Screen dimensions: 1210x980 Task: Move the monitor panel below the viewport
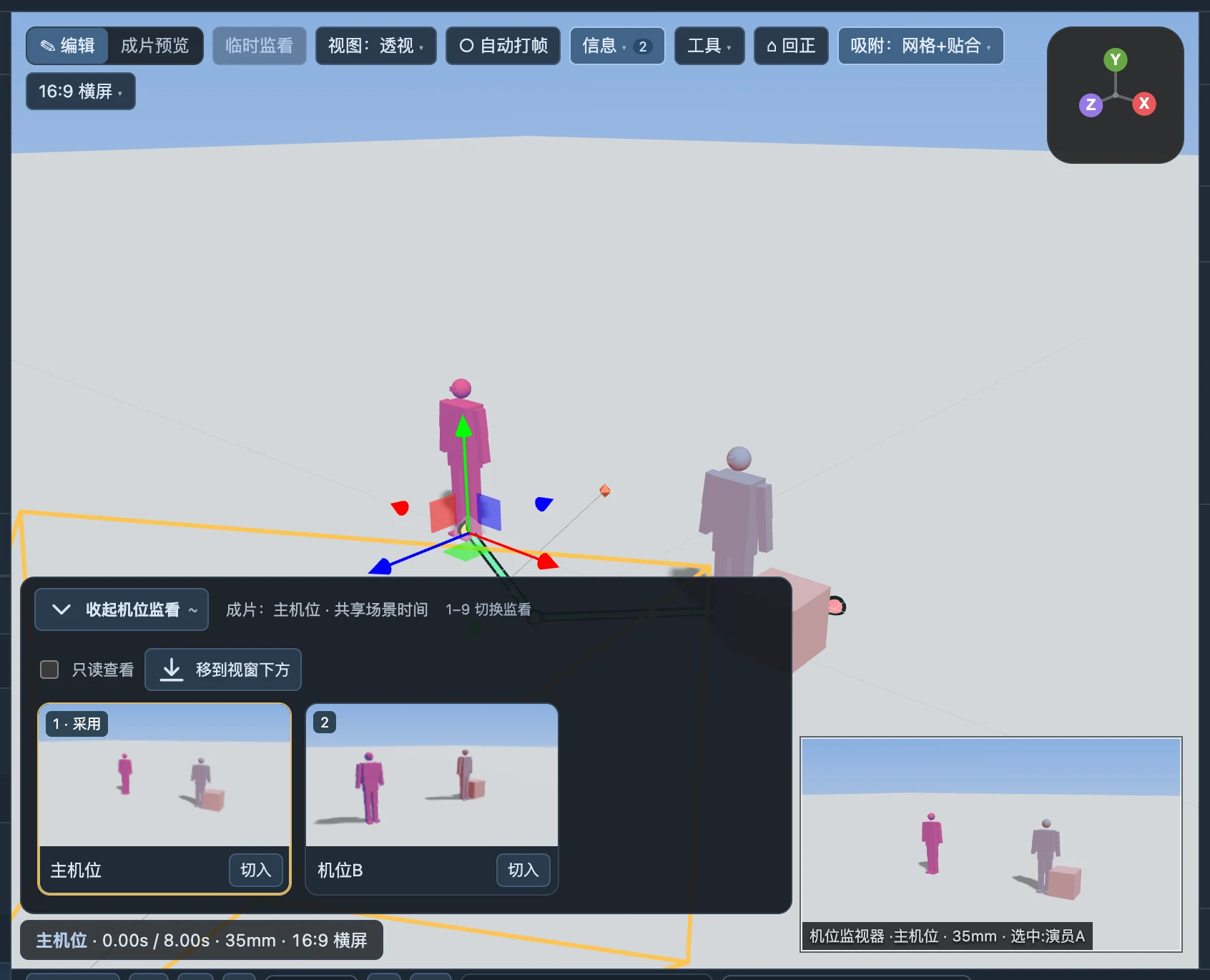[x=223, y=670]
